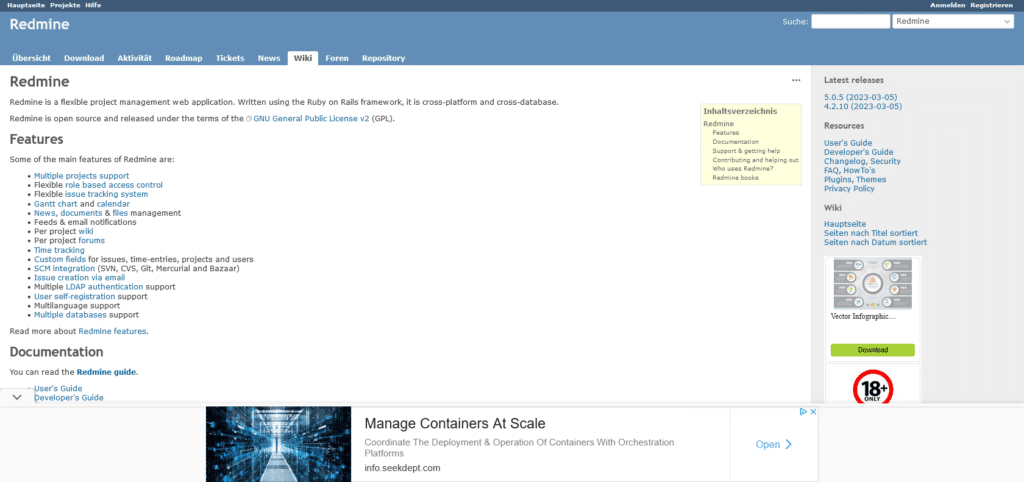Click inside the Suche search field
1024x482 pixels.
849,21
